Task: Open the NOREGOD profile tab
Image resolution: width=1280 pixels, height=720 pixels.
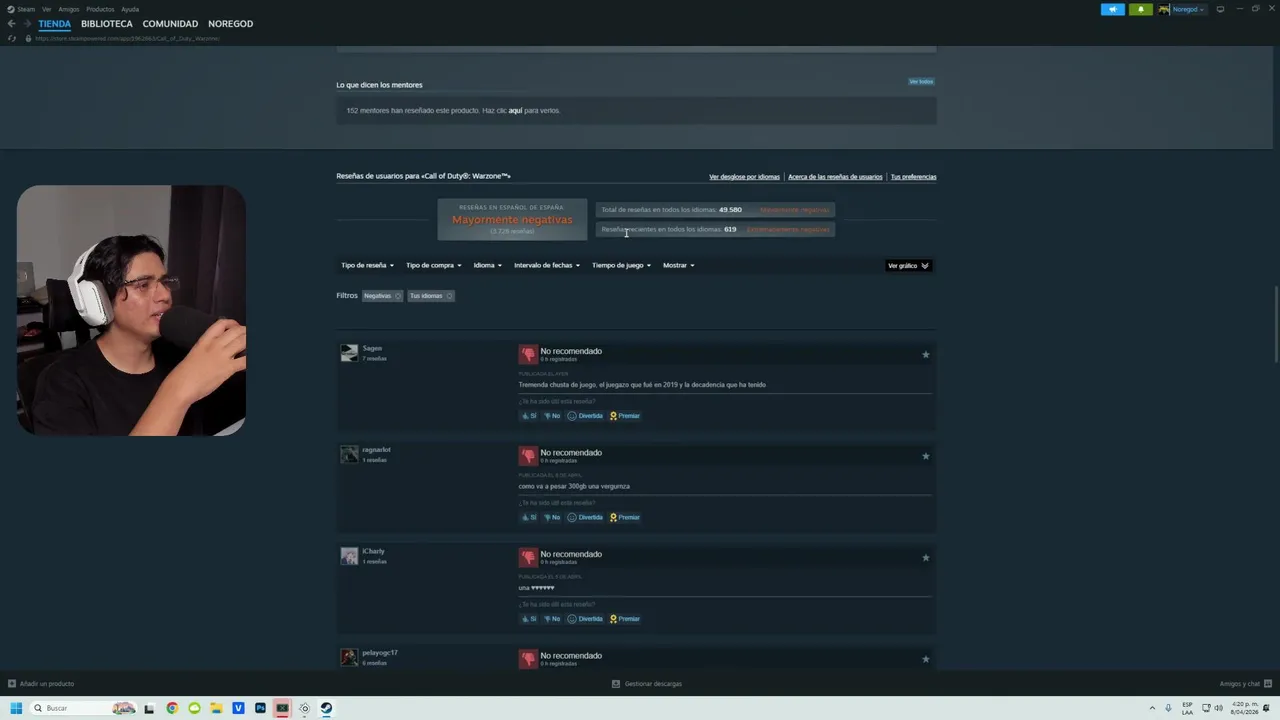Action: point(231,24)
